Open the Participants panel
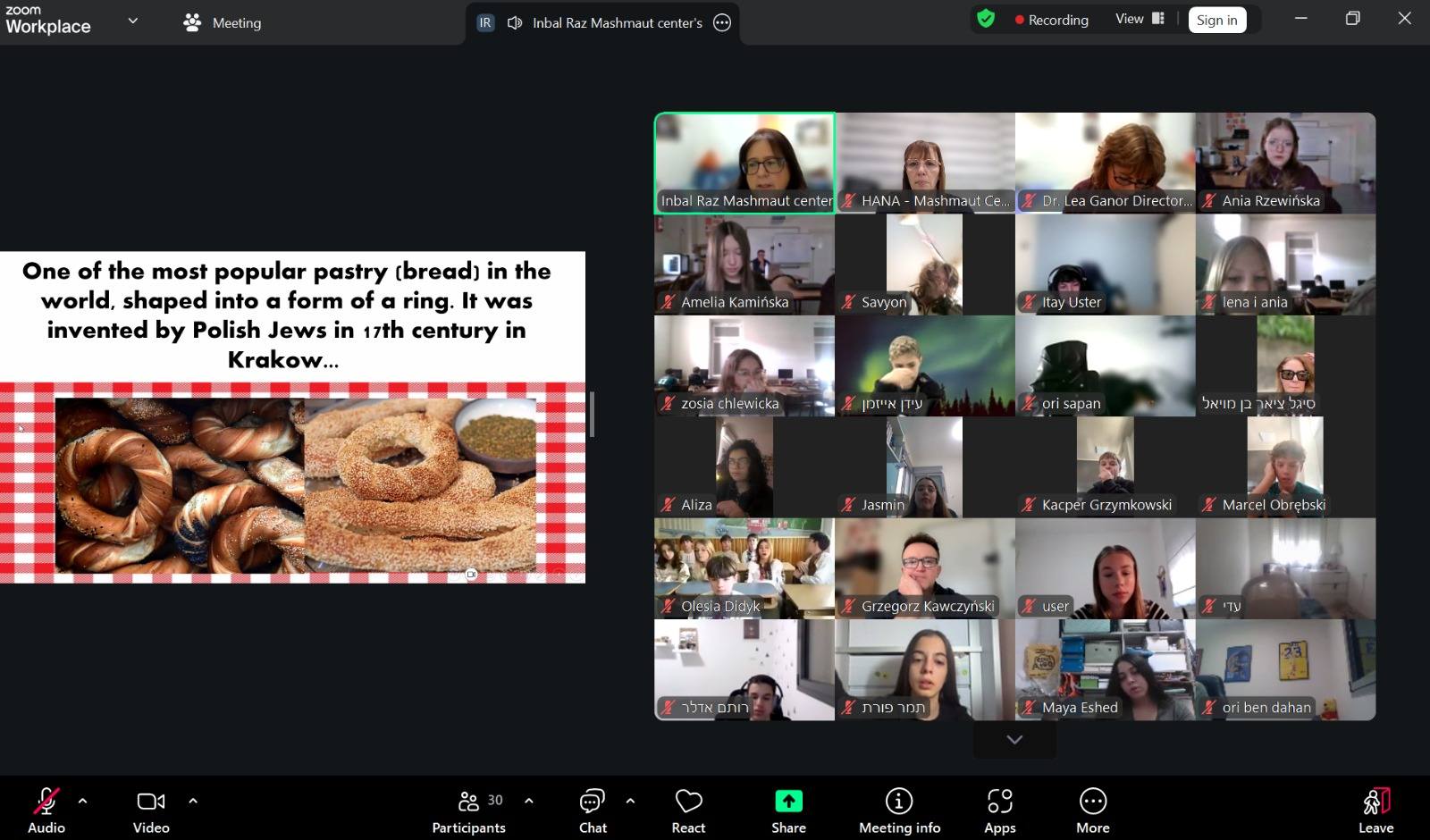Viewport: 1430px width, 840px height. coord(468,811)
